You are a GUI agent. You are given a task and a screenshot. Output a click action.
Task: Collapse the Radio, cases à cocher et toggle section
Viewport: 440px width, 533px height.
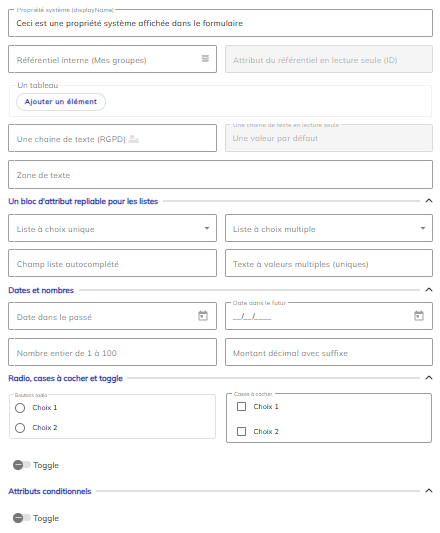[x=429, y=378]
